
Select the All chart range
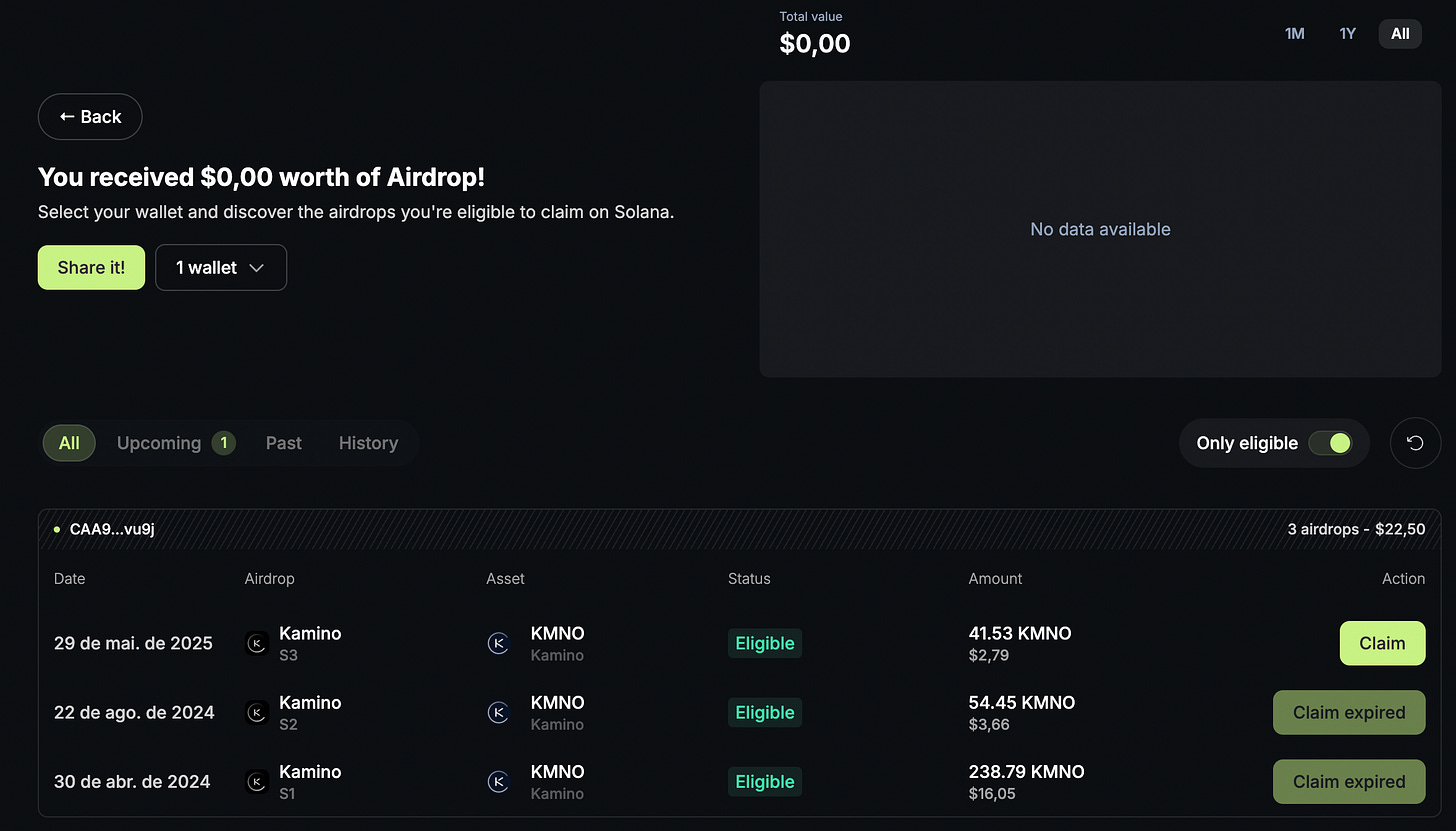1400,34
